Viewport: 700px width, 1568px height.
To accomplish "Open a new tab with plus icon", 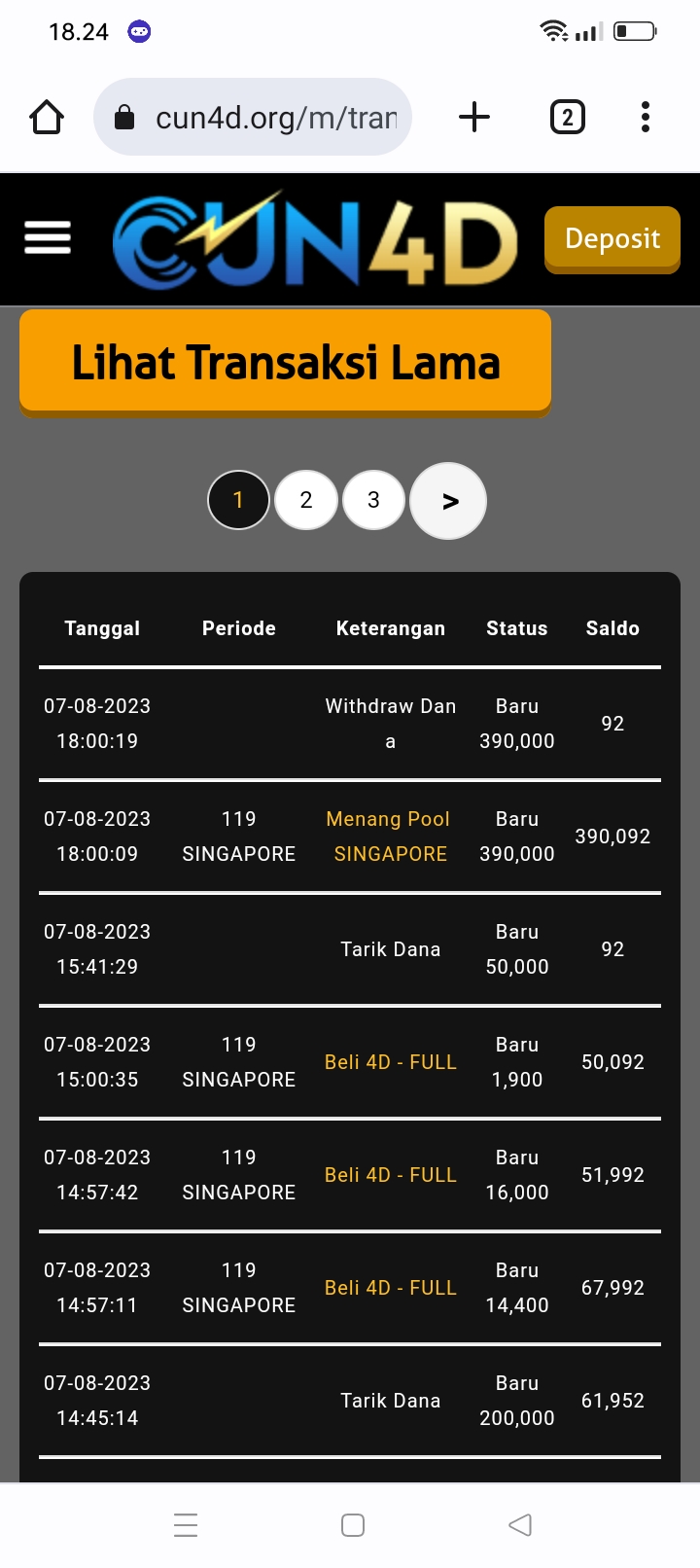I will pos(473,118).
